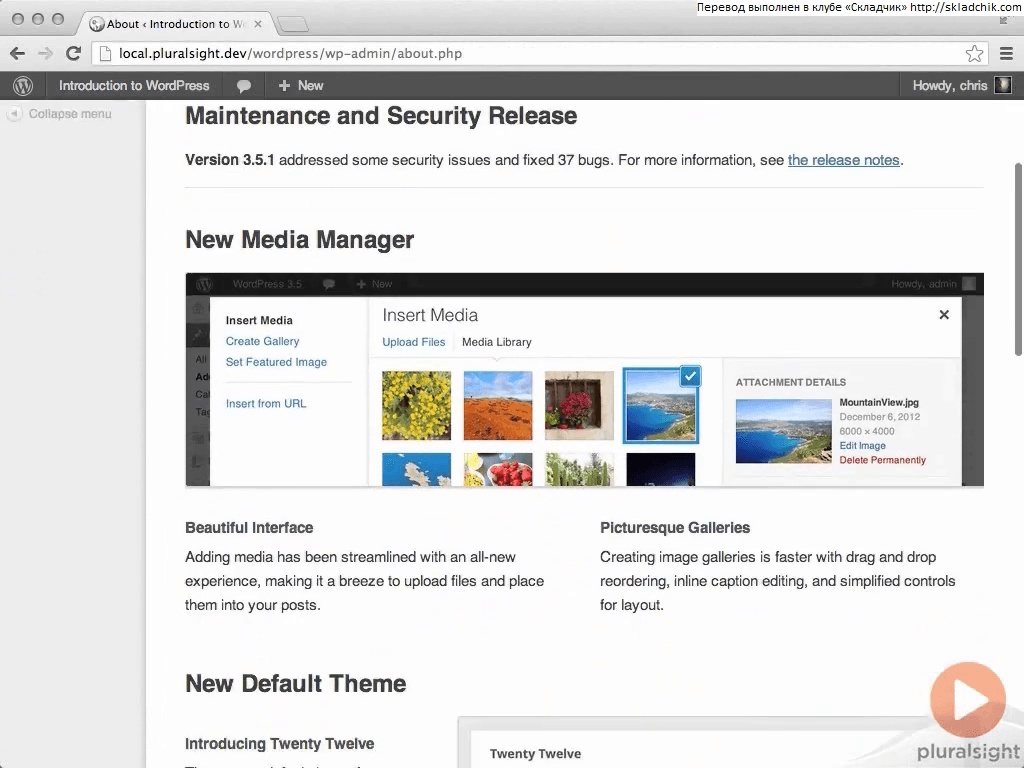Click the Beautiful Interface heading
1024x768 pixels.
249,528
